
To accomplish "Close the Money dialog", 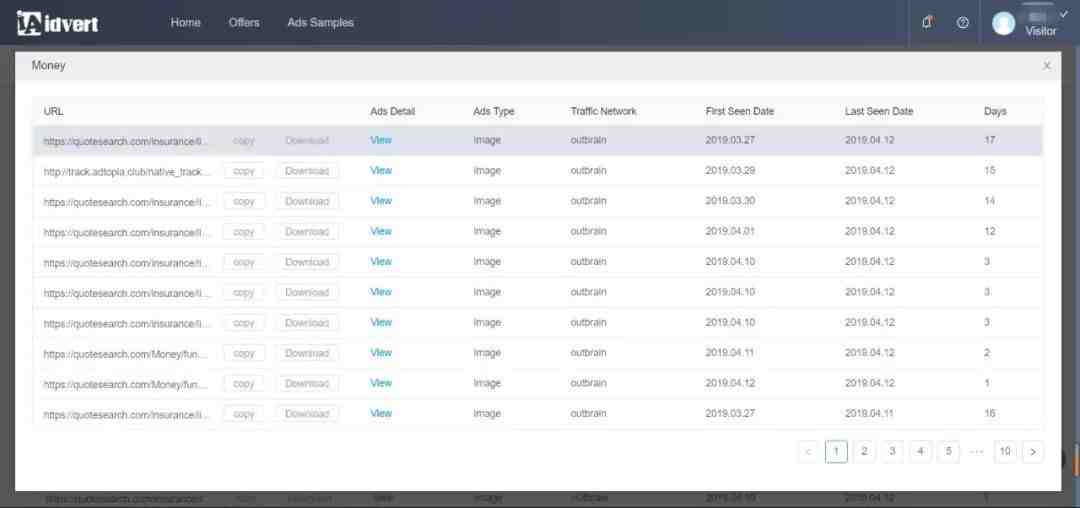I will 1047,66.
